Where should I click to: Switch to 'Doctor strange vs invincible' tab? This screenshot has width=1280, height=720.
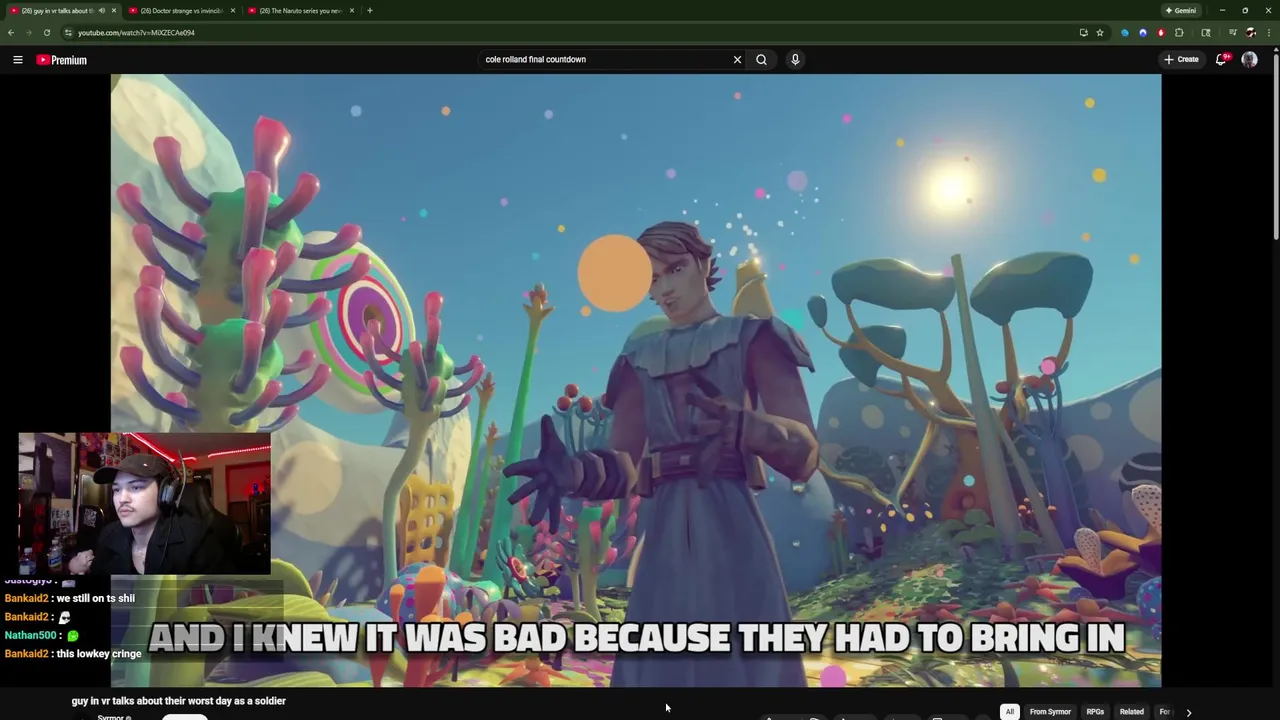(x=182, y=11)
